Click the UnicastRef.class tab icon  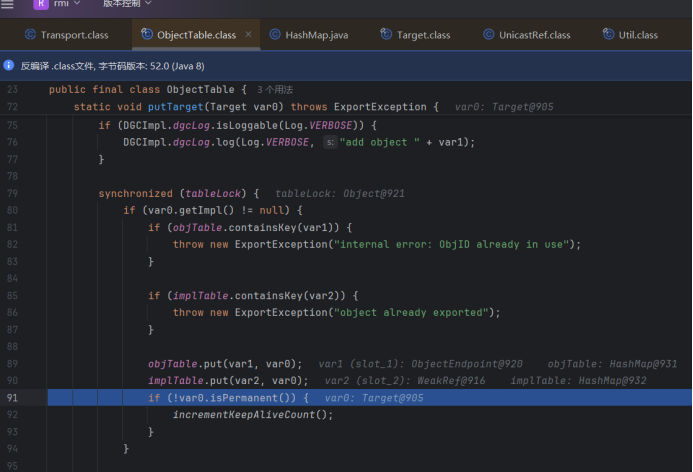pyautogui.click(x=488, y=35)
